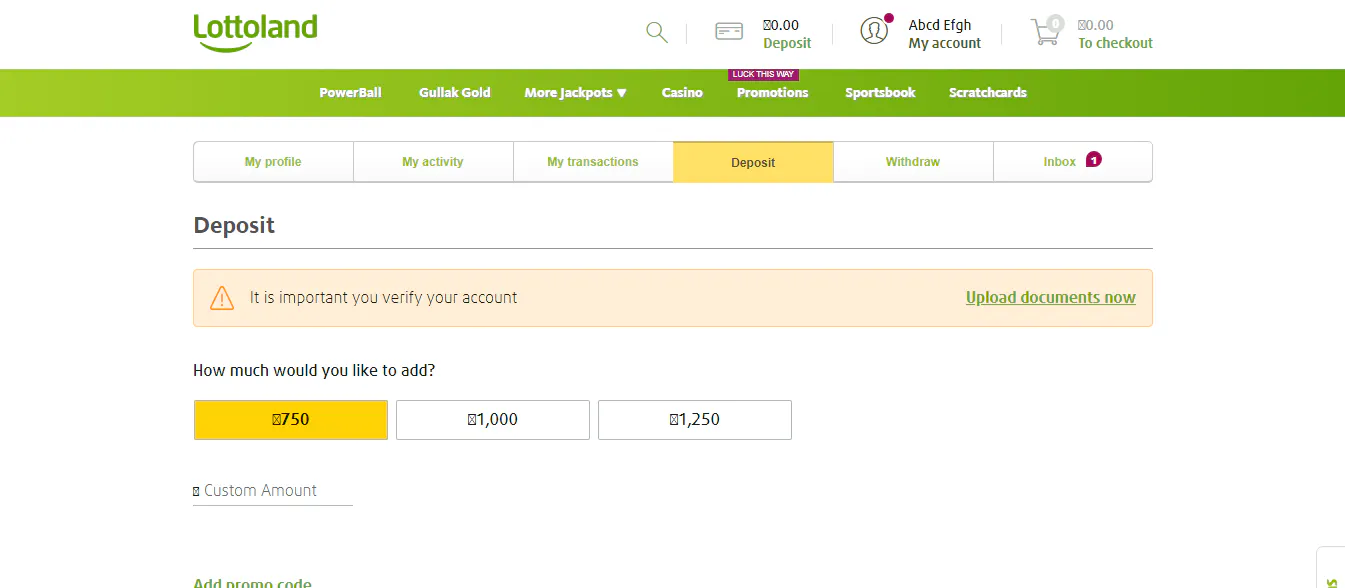Open Casino menu item
The height and width of the screenshot is (588, 1345).
click(x=682, y=92)
